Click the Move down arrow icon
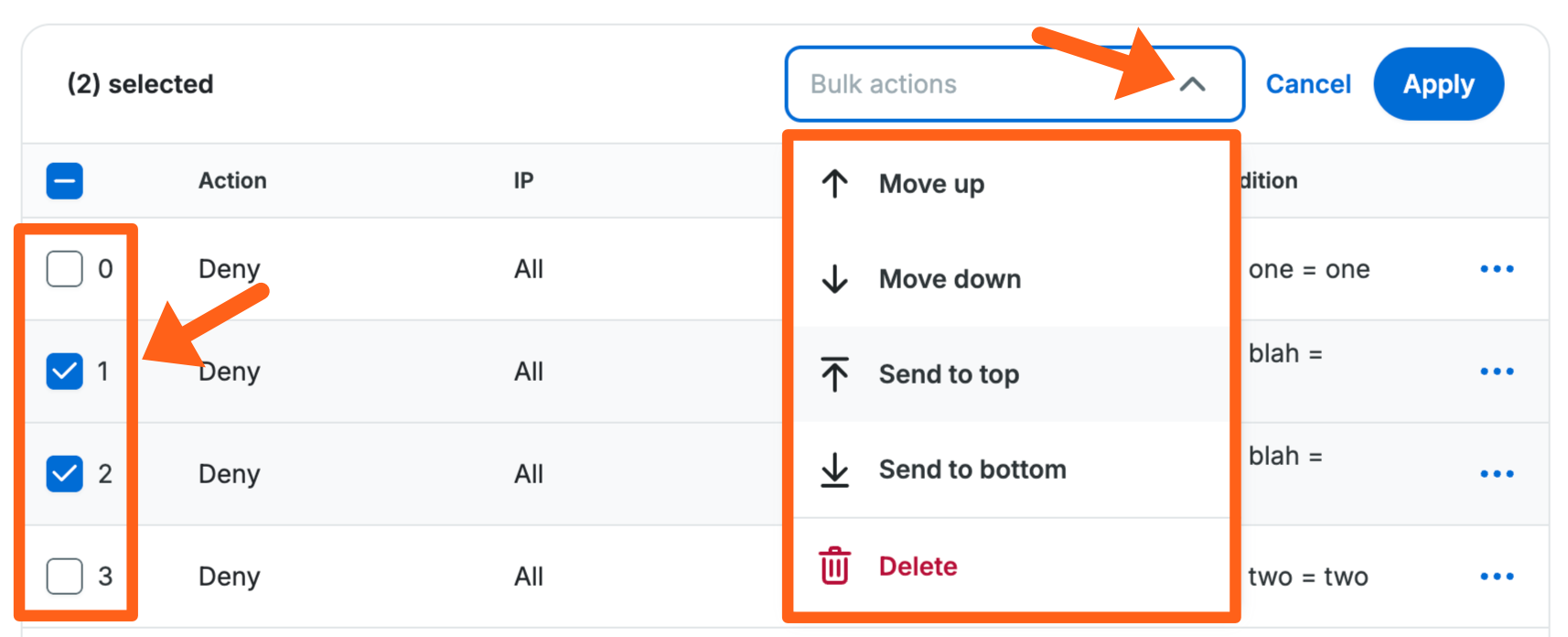The image size is (1568, 637). pos(834,279)
